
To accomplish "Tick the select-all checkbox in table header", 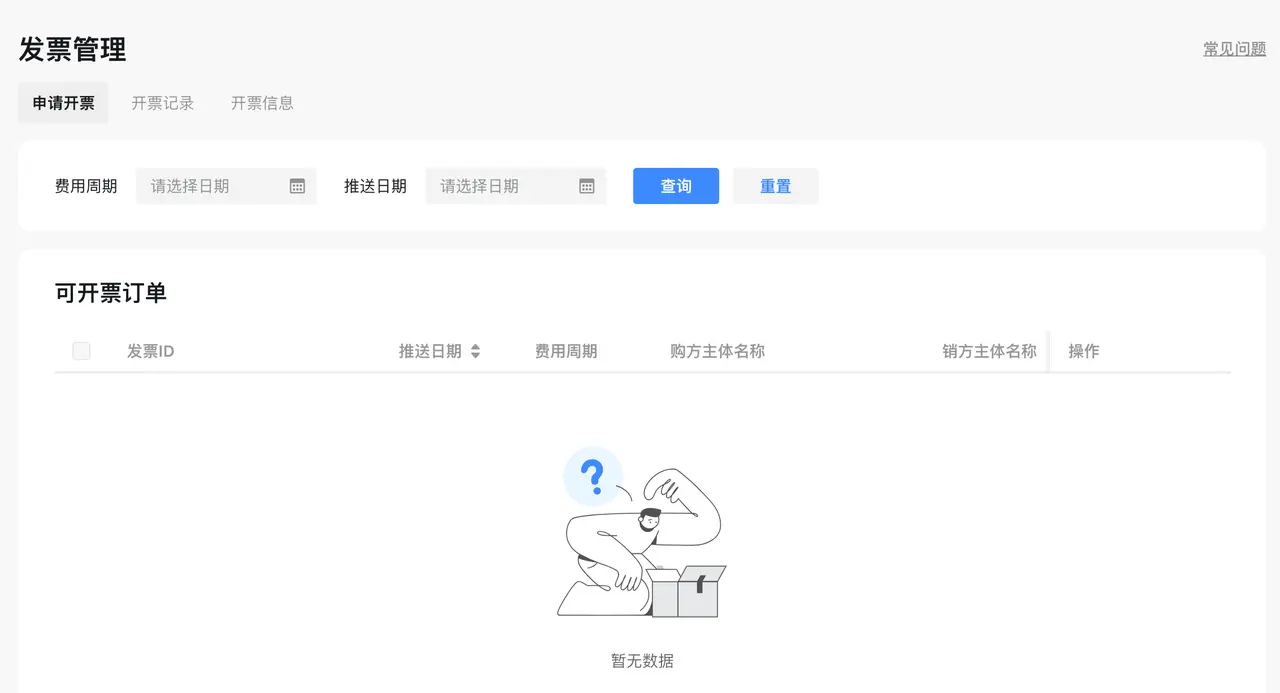I will tap(82, 351).
